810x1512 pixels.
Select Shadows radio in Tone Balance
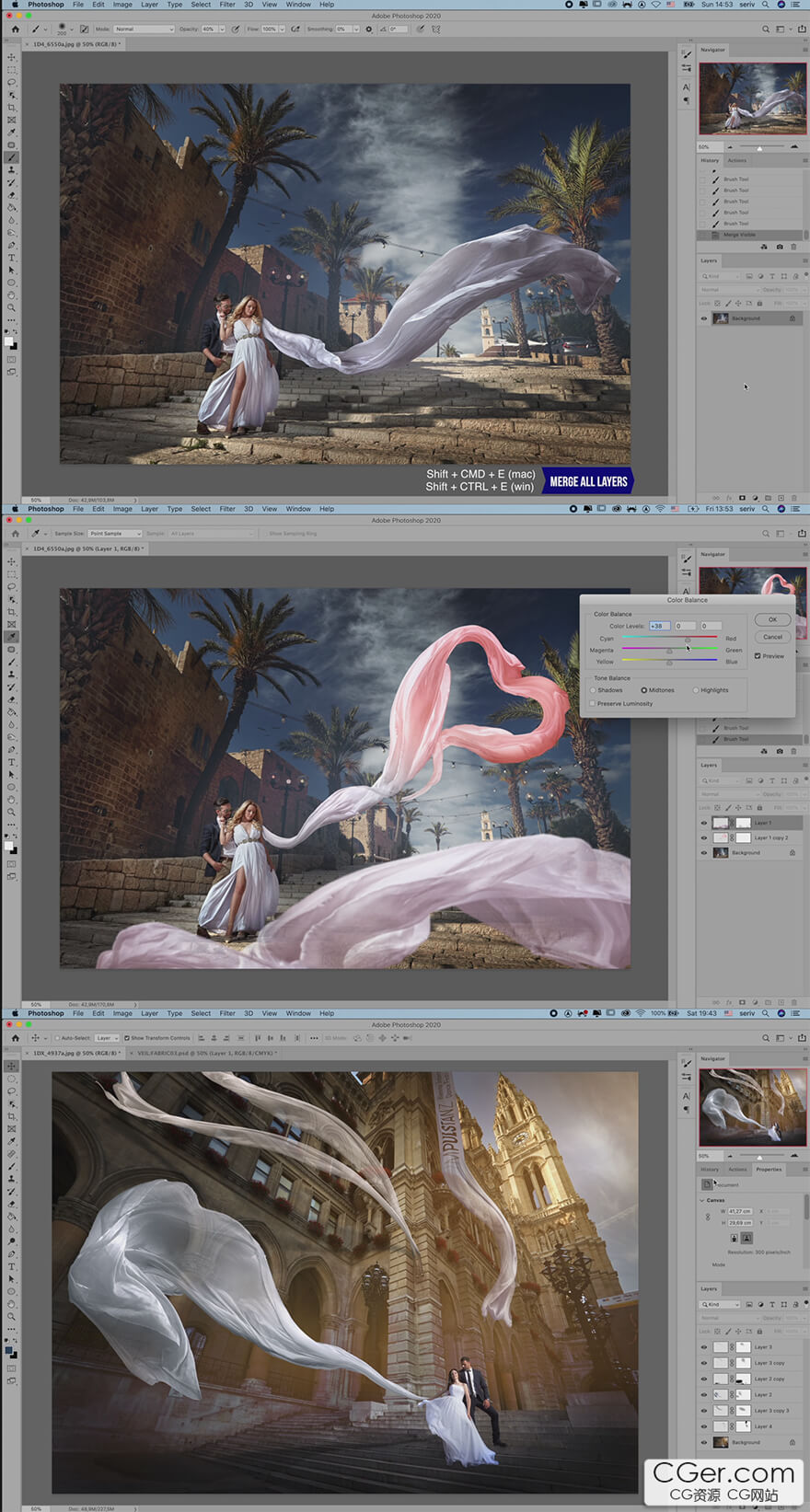tap(593, 690)
